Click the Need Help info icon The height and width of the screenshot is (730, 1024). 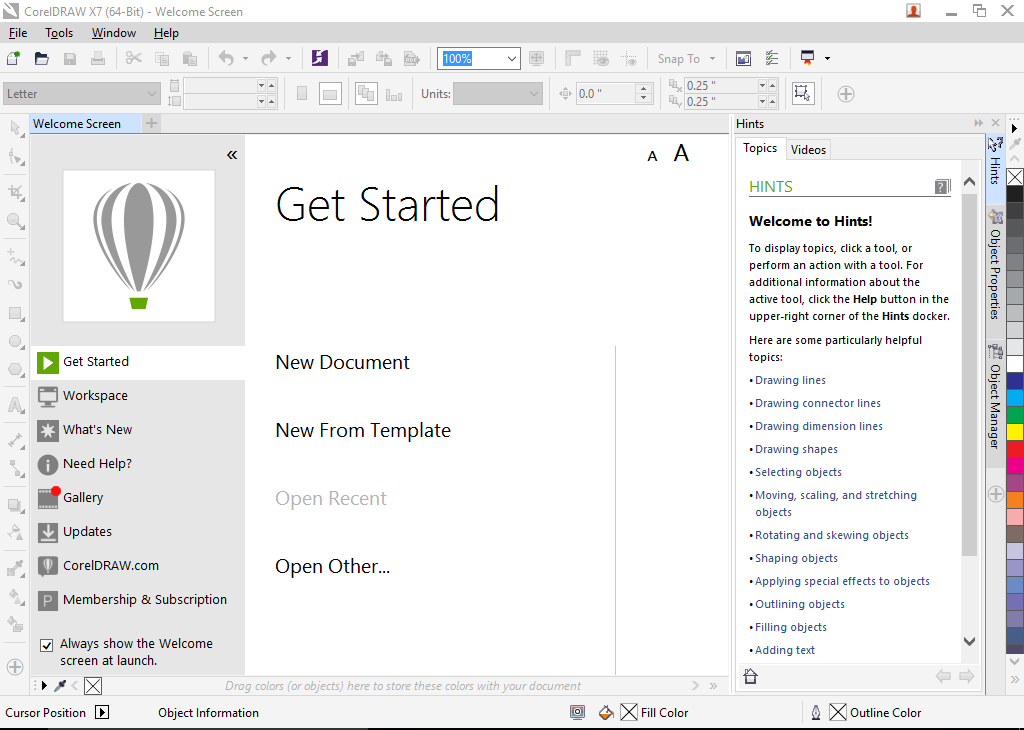click(x=48, y=464)
